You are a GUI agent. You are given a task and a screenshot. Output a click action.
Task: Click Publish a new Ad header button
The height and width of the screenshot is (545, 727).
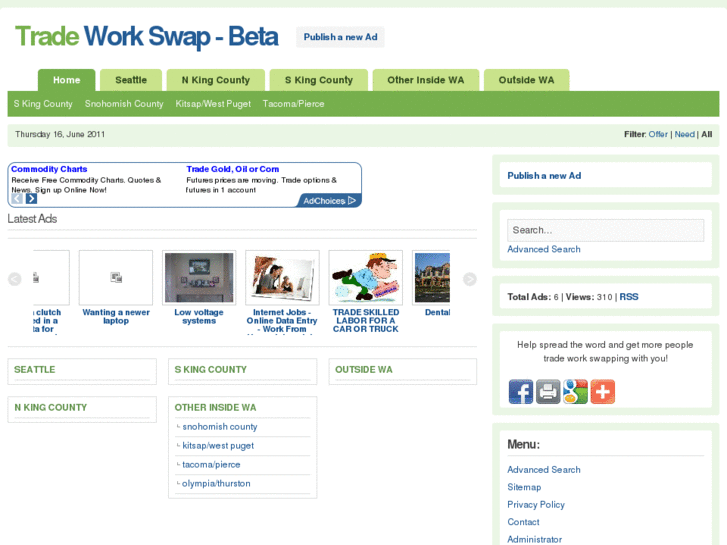[x=340, y=37]
